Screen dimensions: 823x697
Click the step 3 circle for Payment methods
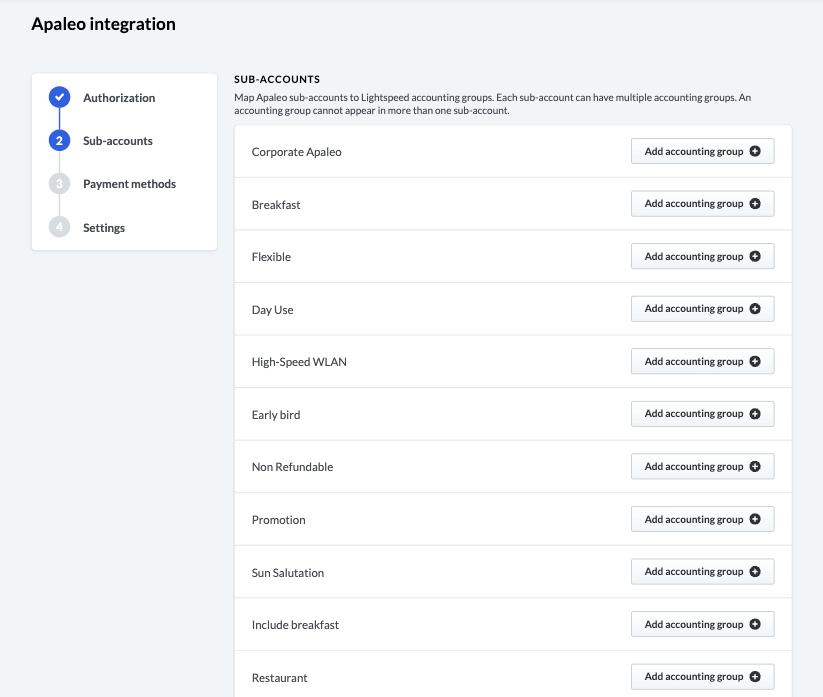[x=59, y=184]
